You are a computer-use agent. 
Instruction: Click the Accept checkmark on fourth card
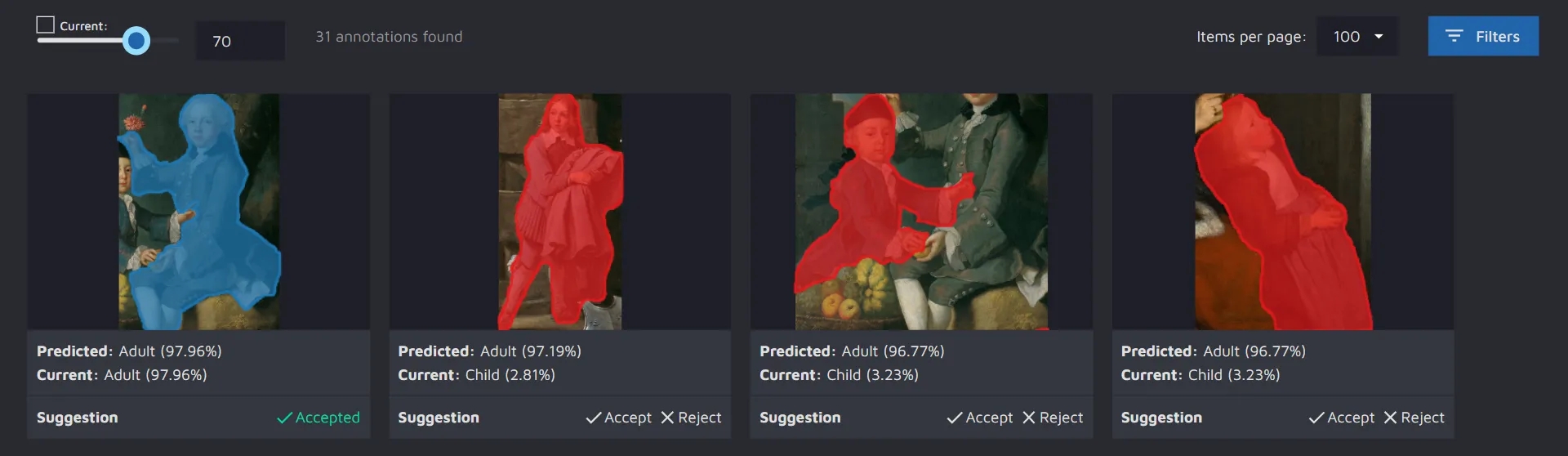coord(1316,418)
